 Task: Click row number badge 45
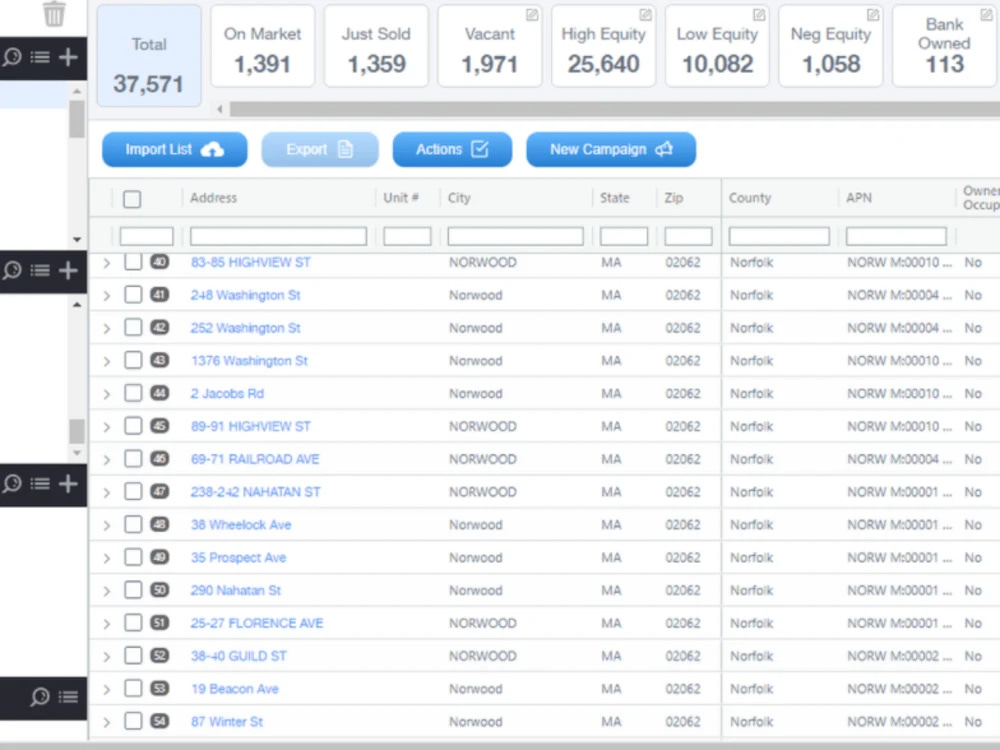tap(159, 425)
